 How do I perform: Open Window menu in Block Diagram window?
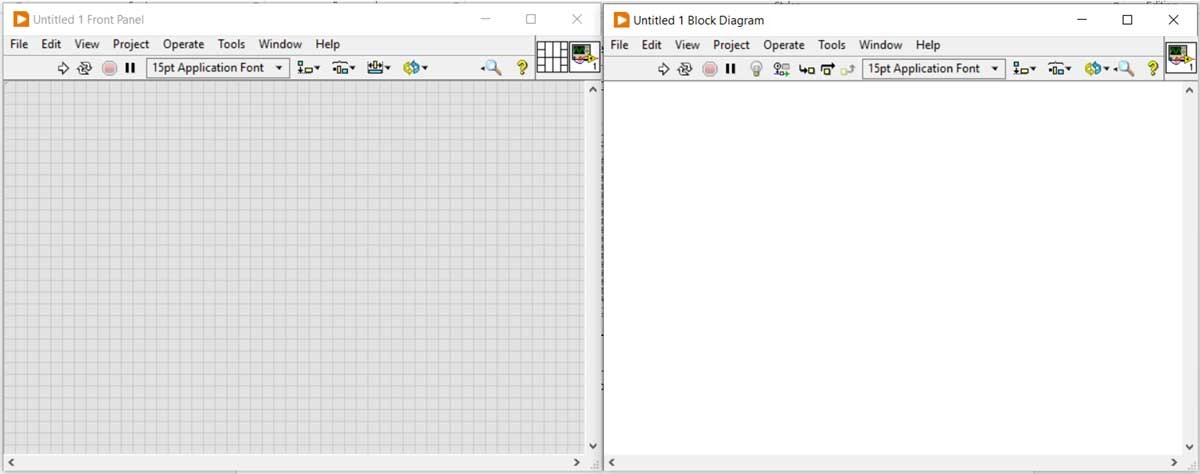[880, 45]
